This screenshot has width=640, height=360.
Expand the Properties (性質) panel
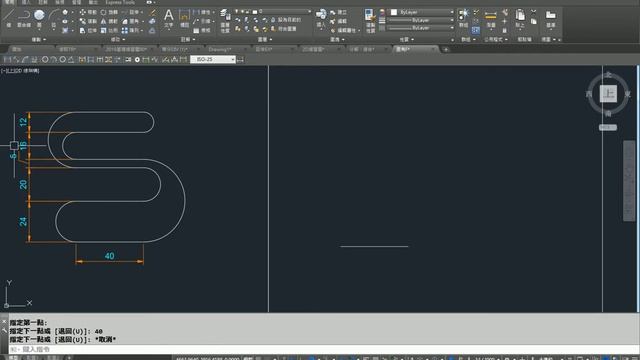(x=407, y=40)
